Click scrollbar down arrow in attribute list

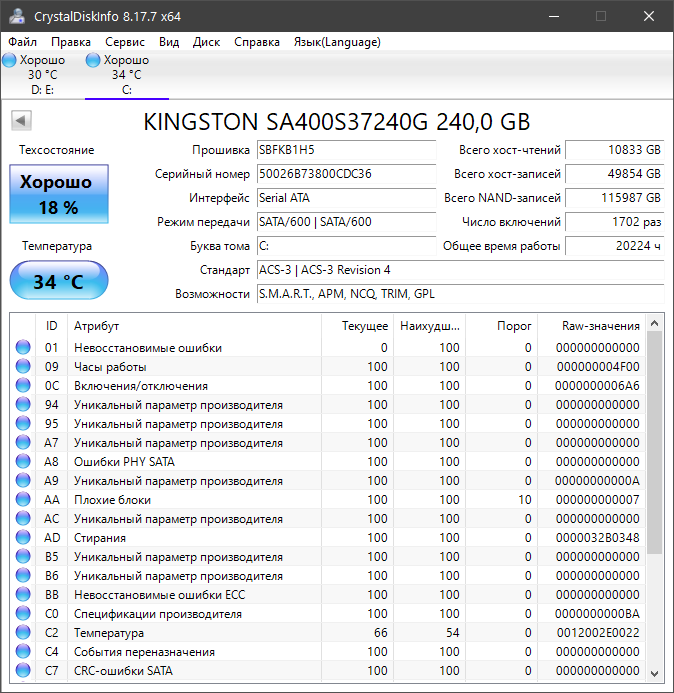(x=655, y=672)
